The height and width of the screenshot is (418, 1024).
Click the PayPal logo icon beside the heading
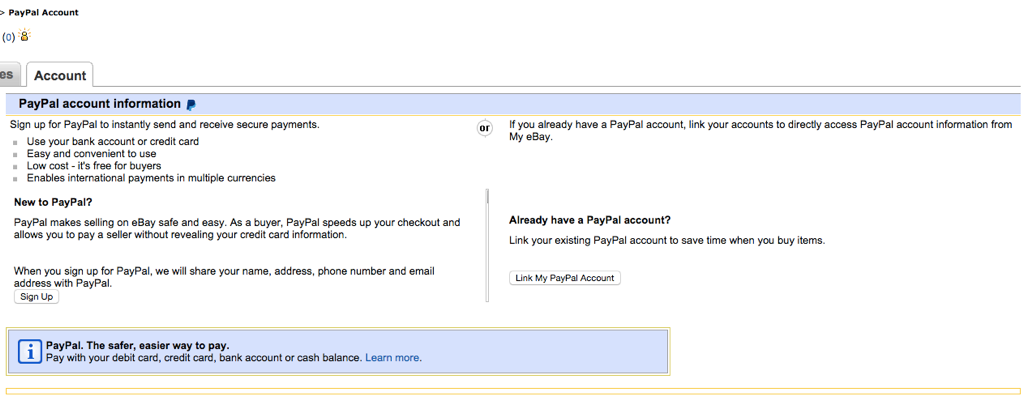(x=191, y=105)
